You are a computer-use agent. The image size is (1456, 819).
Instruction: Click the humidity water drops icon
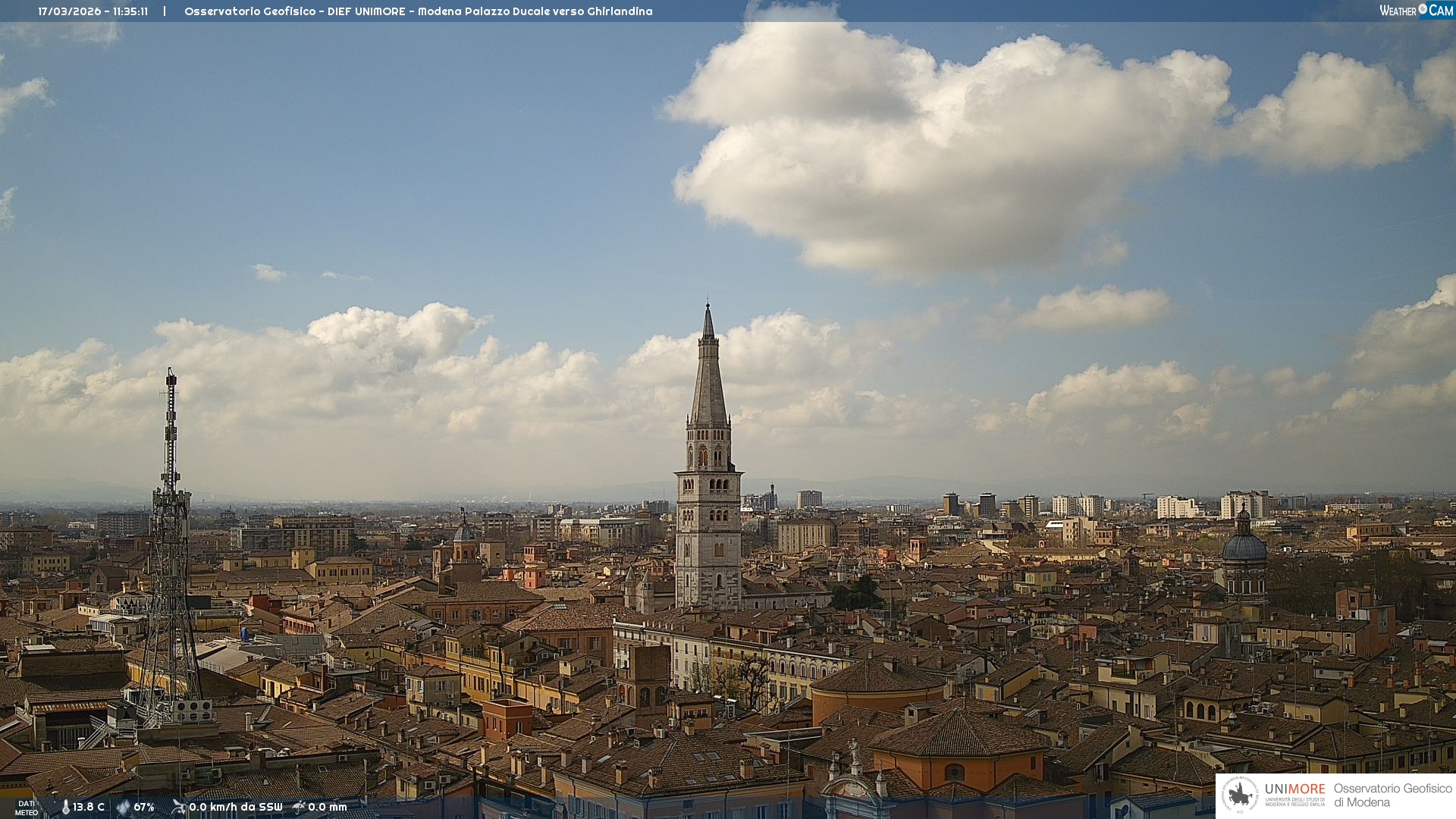(x=123, y=807)
